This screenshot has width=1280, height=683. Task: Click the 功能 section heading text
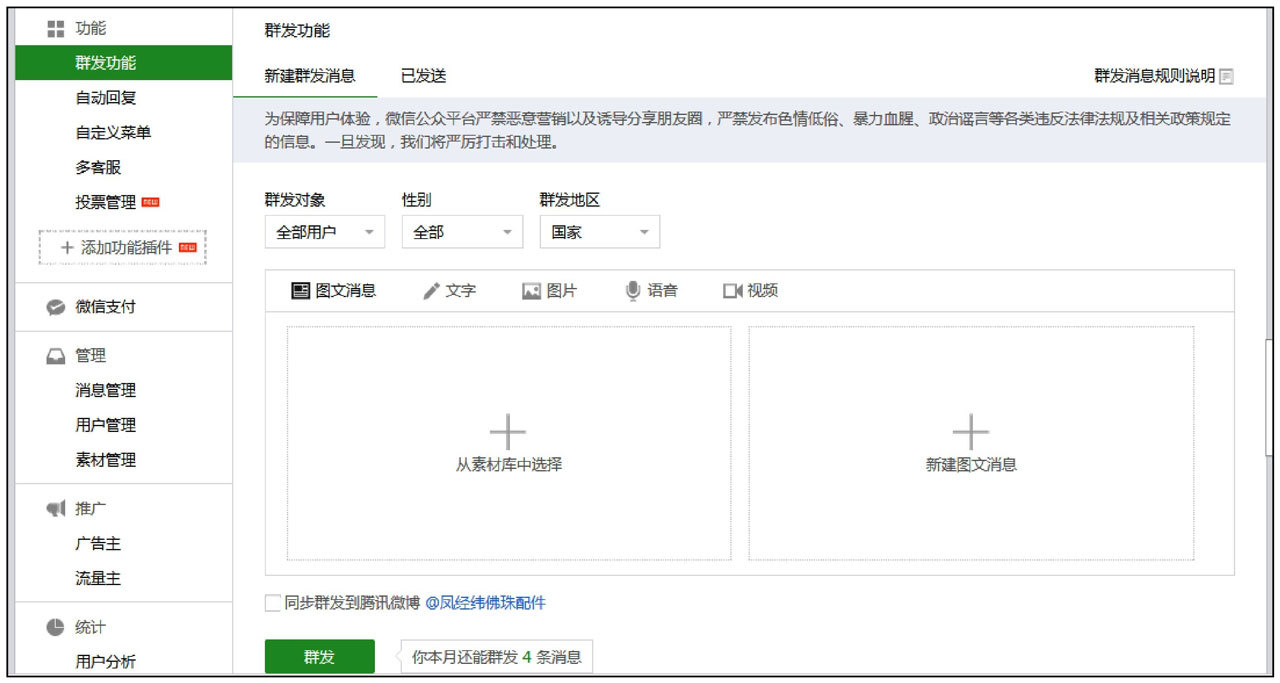[x=90, y=29]
